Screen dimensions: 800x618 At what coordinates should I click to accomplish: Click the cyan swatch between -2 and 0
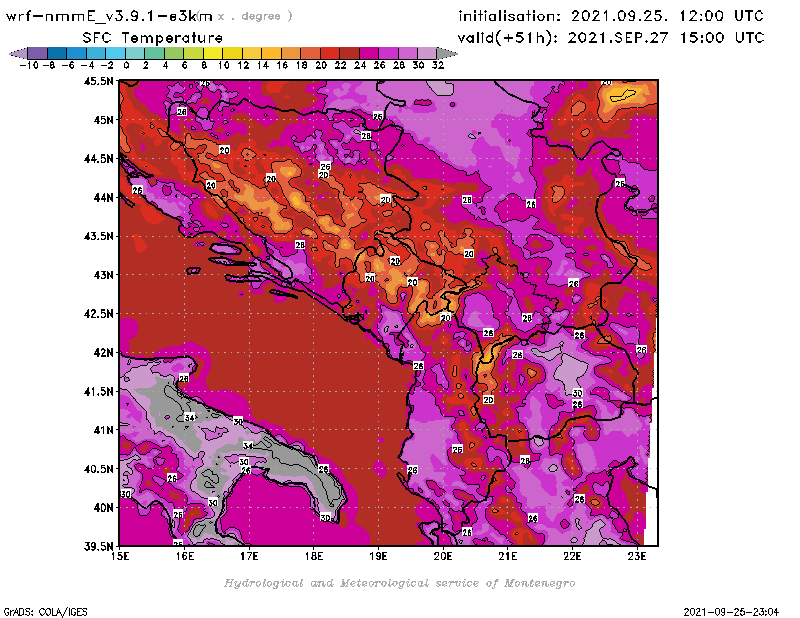[115, 54]
